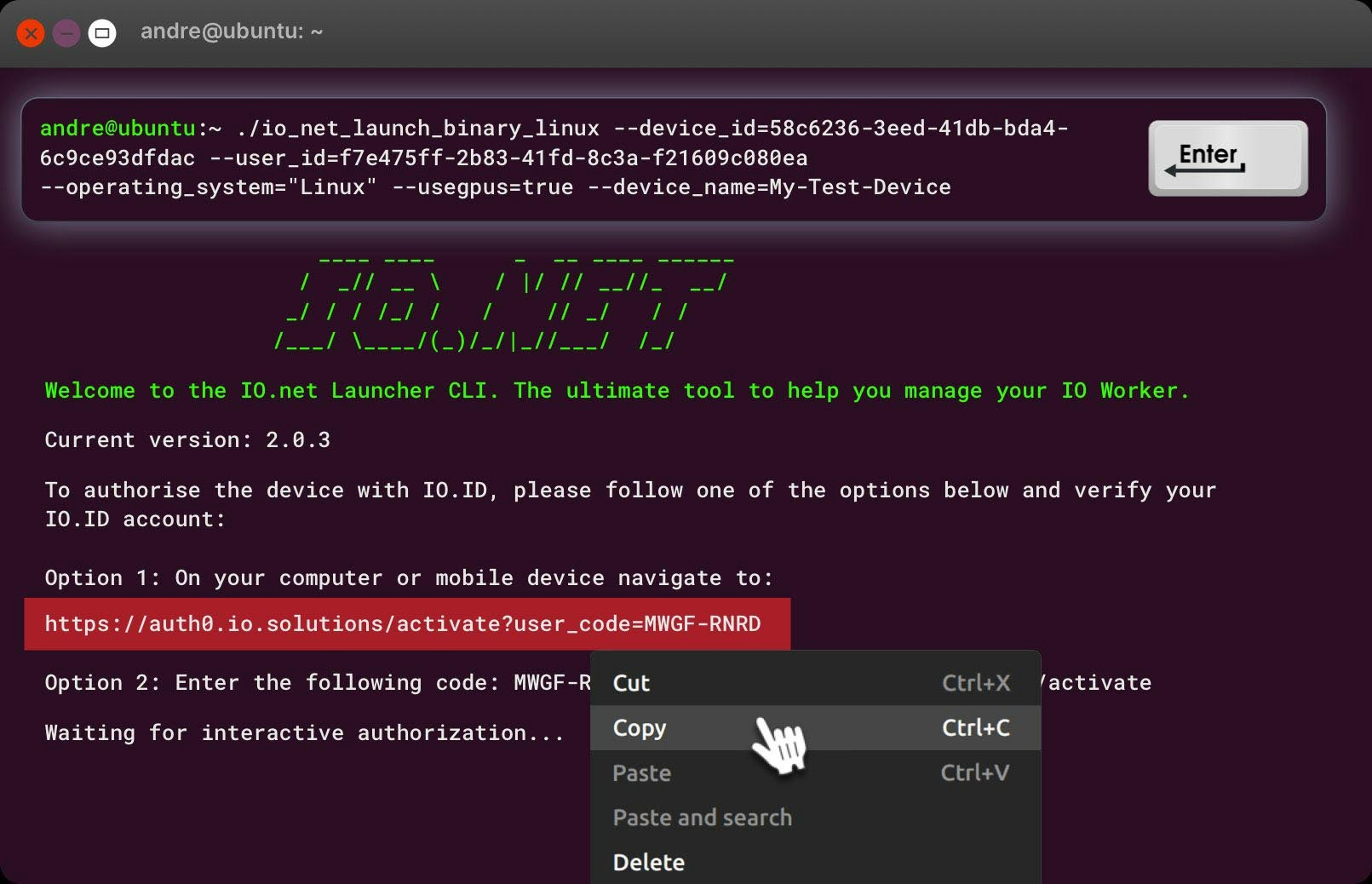Screen dimensions: 1372x884
Task: Click the user_id argument in the command
Action: point(508,158)
